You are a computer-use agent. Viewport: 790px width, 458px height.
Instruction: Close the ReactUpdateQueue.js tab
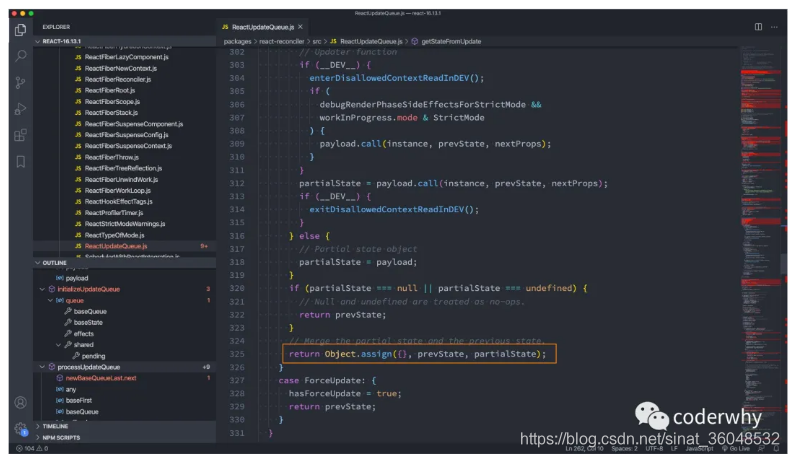(301, 27)
